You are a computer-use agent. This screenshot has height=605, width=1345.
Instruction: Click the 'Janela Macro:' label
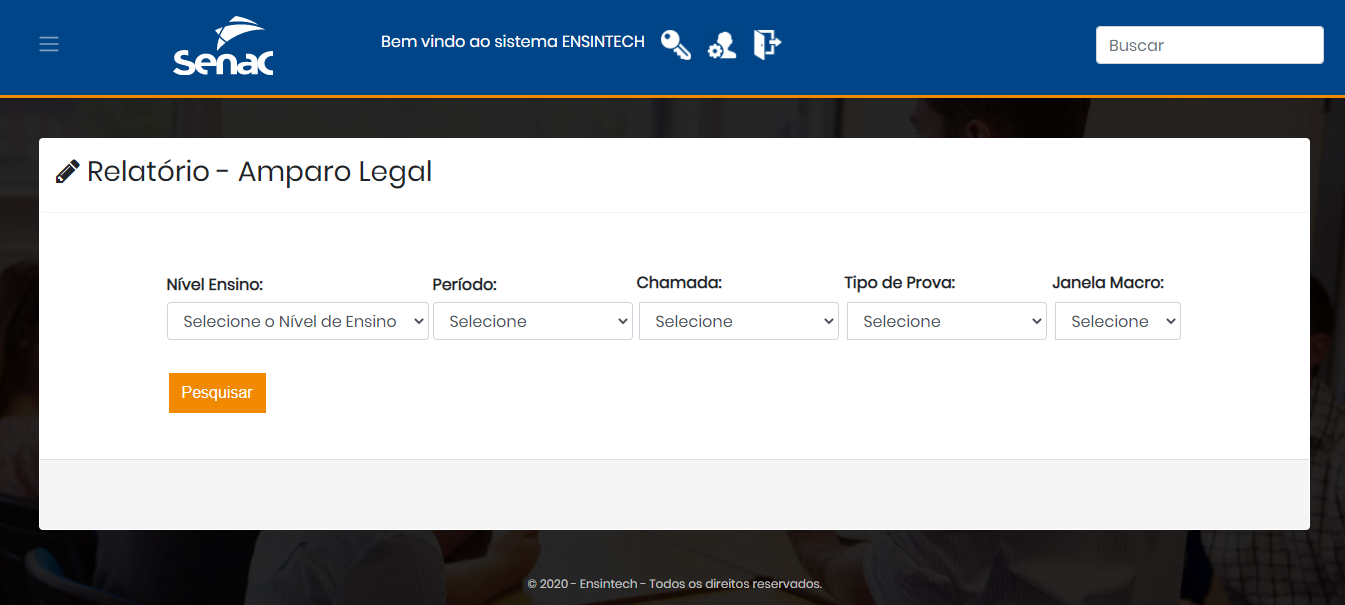[1108, 283]
